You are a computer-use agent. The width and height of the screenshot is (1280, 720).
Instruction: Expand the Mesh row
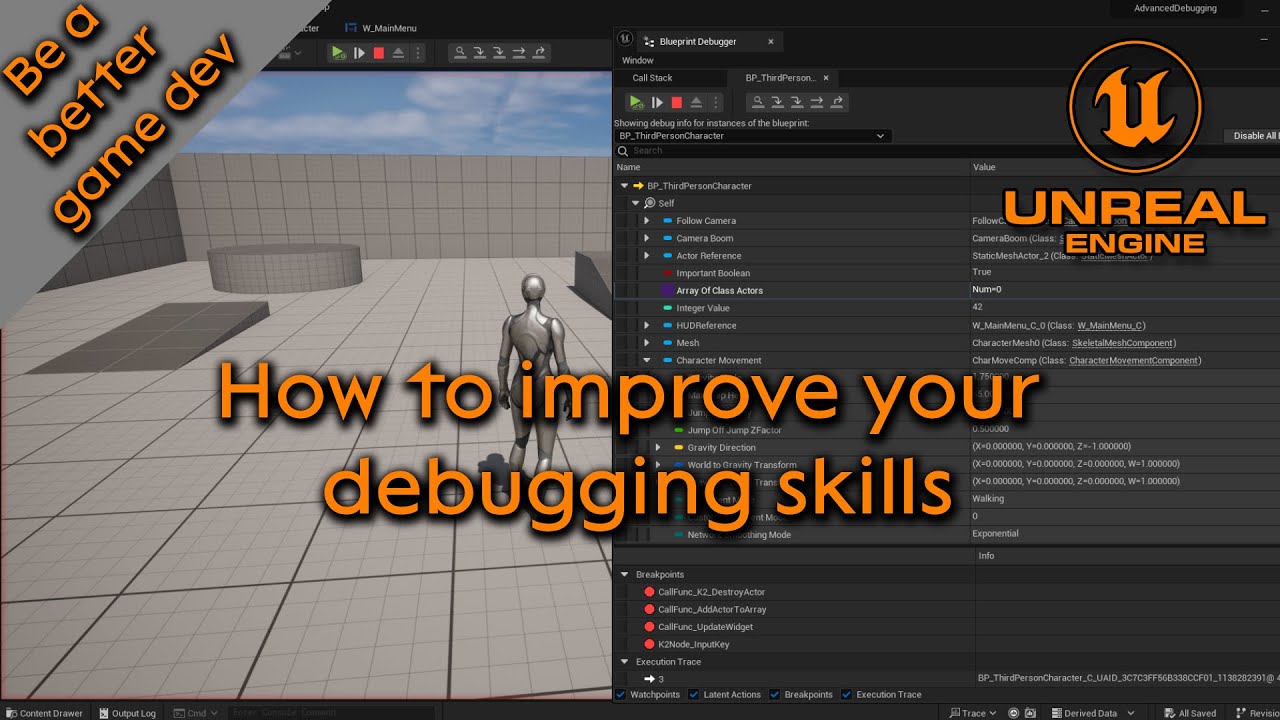coord(646,343)
